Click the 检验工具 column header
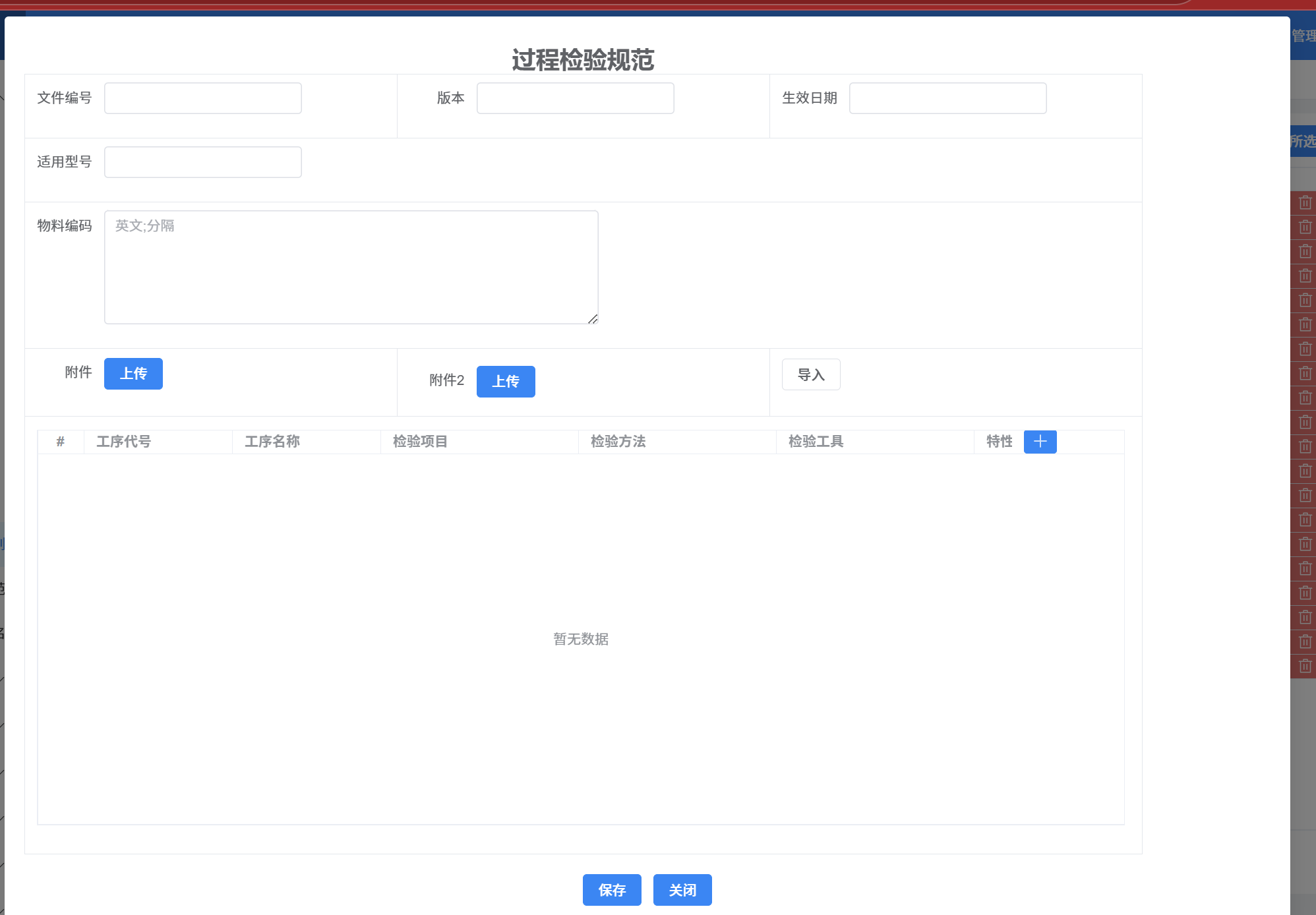Screen dimensions: 1316x915 pyautogui.click(x=816, y=442)
